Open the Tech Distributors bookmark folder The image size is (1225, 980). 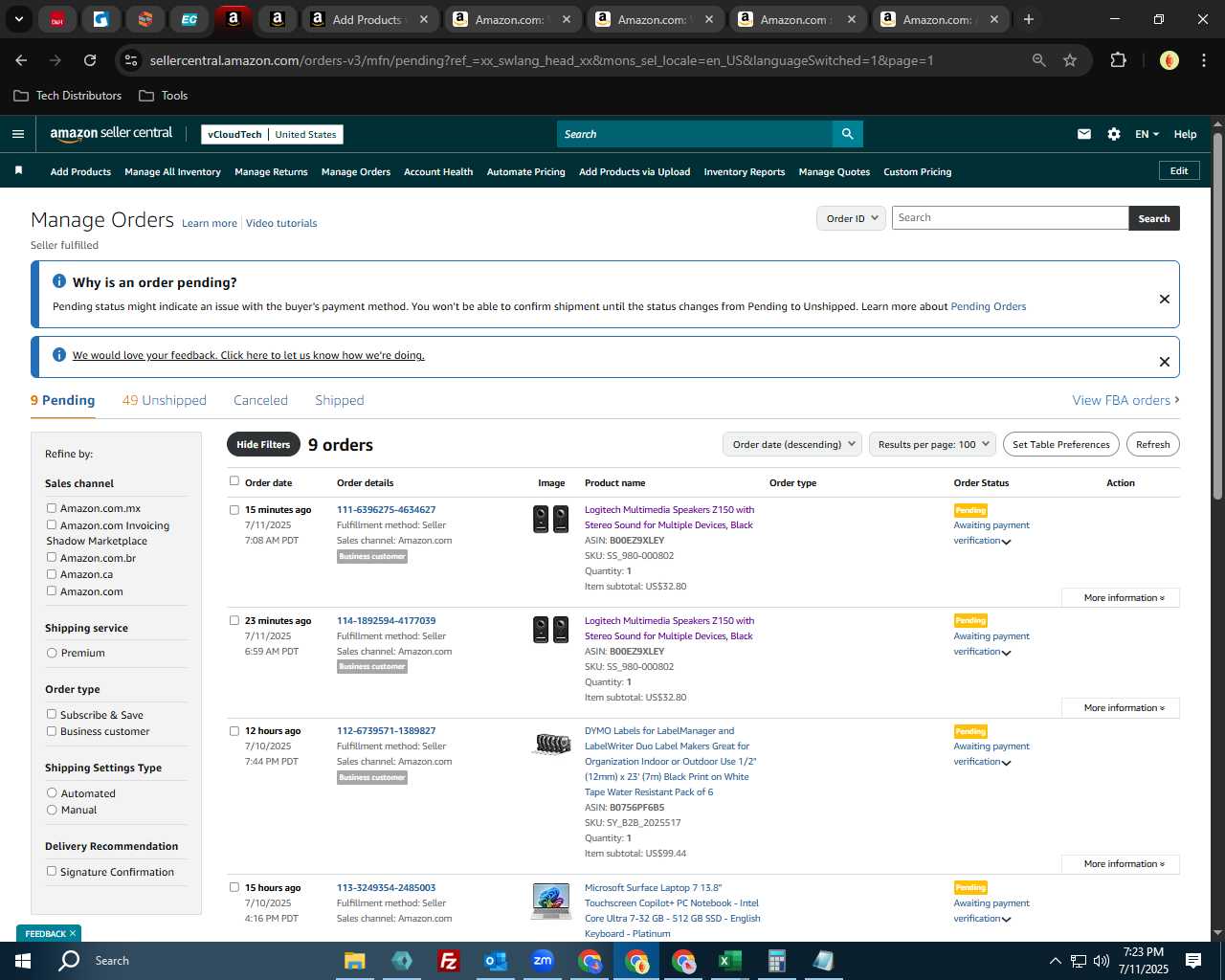coord(68,96)
